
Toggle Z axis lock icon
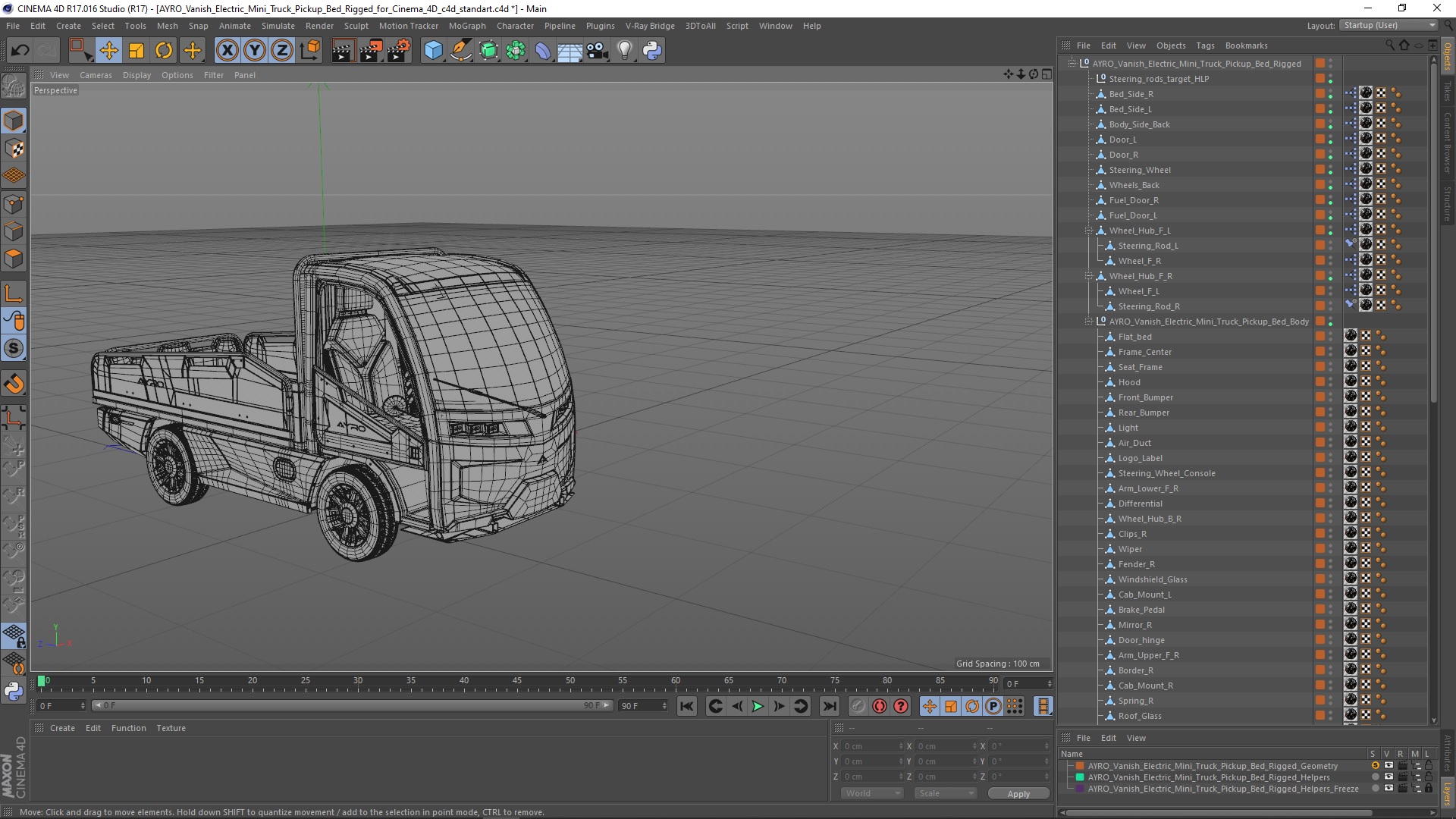[282, 51]
